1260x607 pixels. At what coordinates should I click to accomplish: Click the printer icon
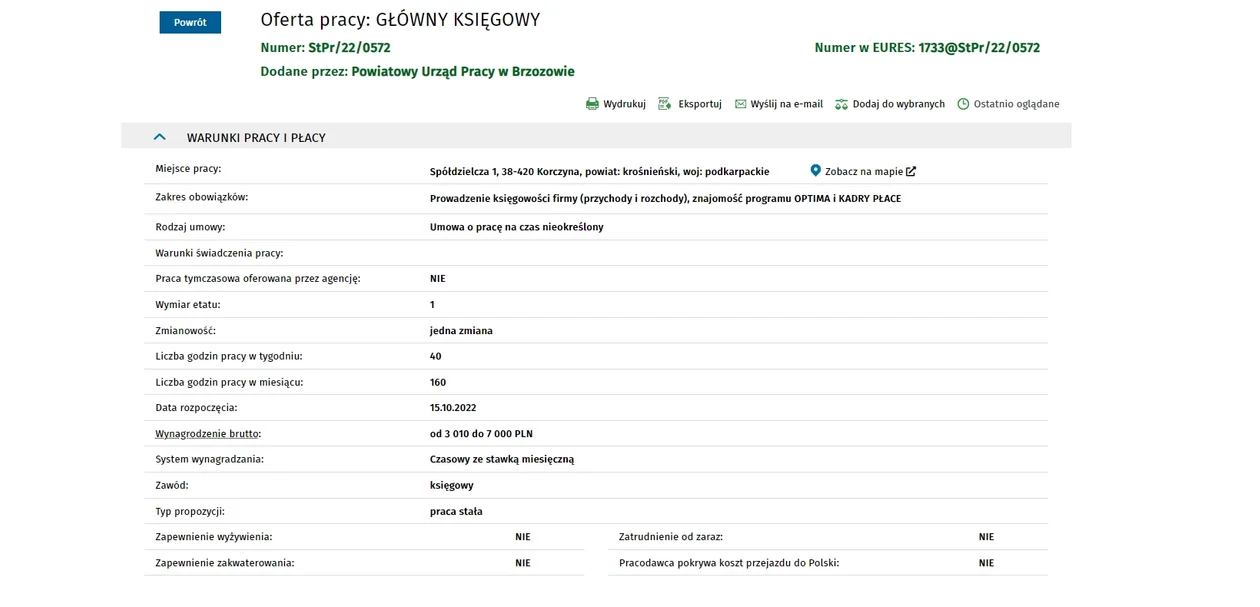[x=592, y=104]
